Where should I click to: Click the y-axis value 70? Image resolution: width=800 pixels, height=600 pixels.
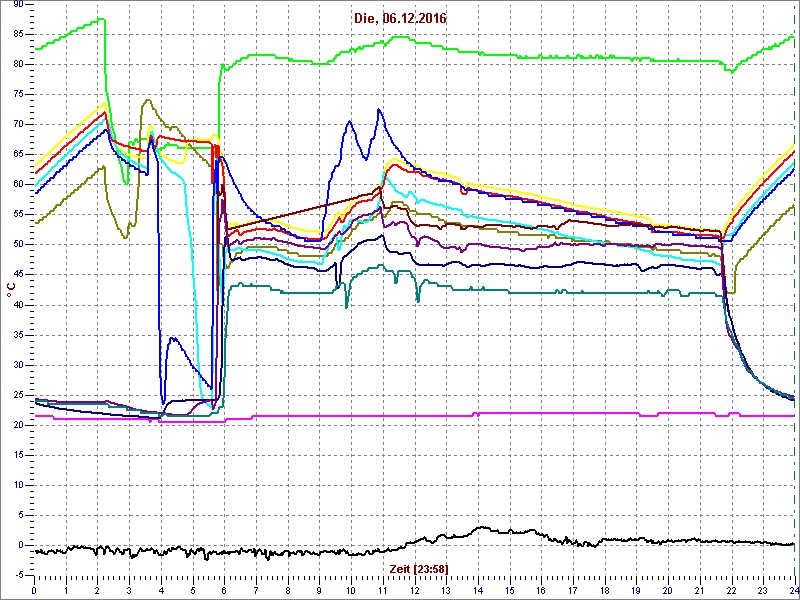point(16,124)
